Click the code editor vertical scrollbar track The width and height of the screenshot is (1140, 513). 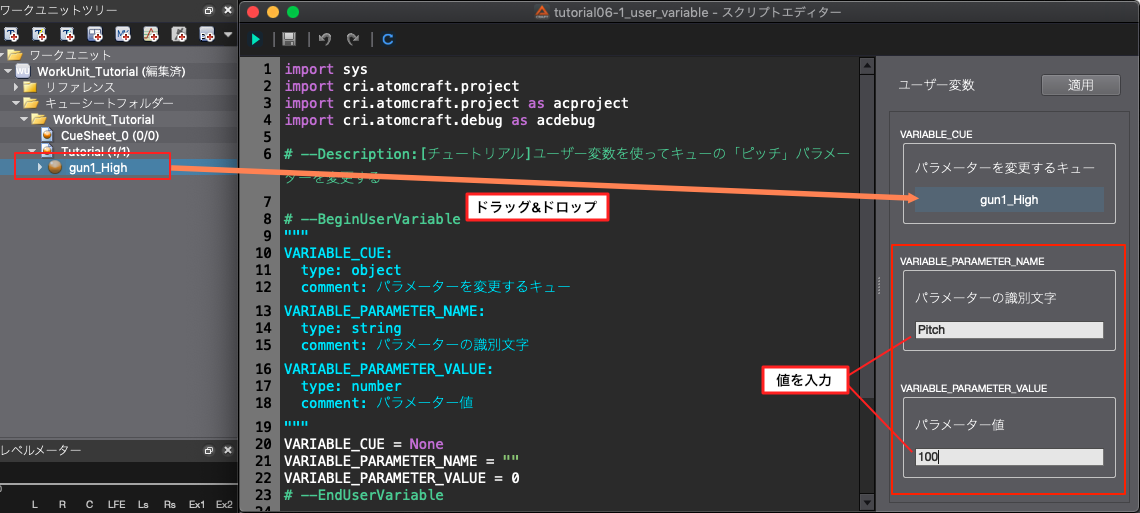(x=867, y=283)
